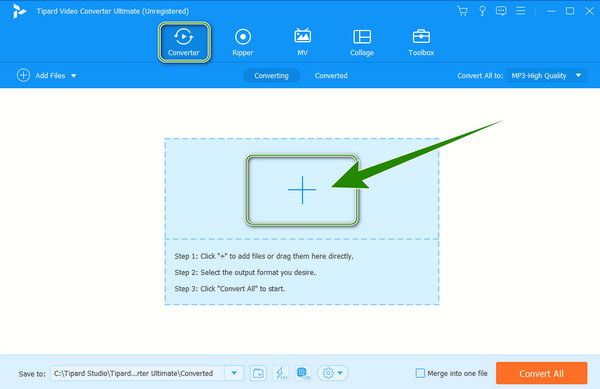Click the Add Files label
Screen dimensions: 600x389
[50, 76]
